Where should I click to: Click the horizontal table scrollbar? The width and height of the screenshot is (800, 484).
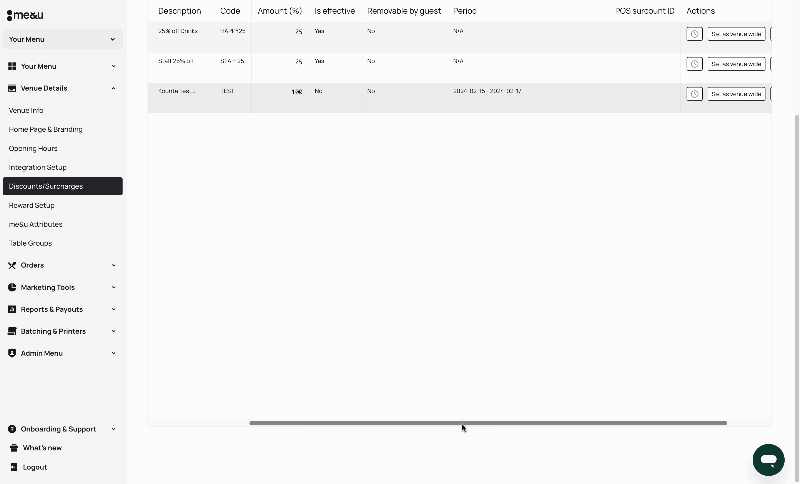[488, 423]
